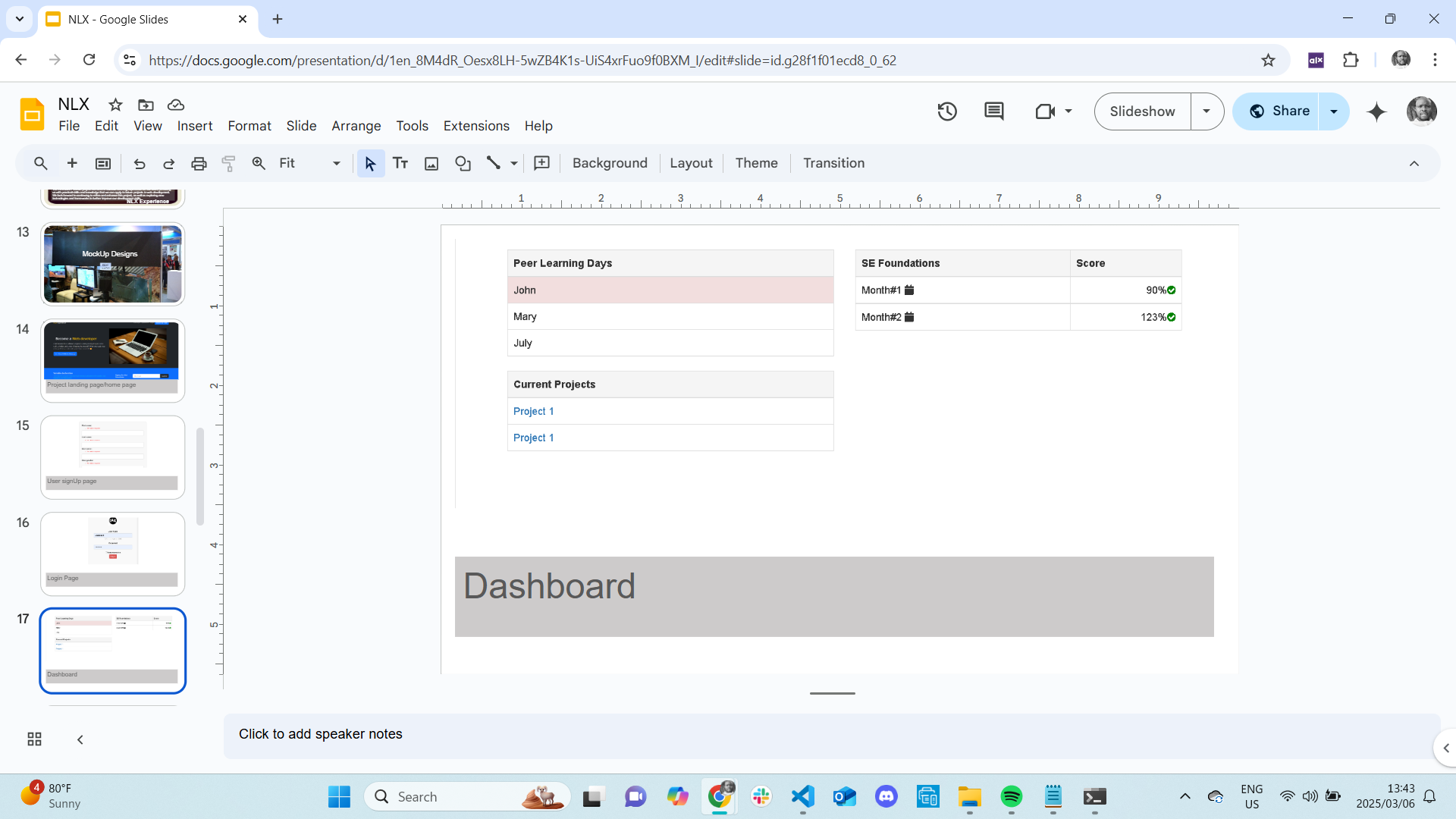Click the Select tool arrow icon
Screen dimensions: 1456x819
coord(369,163)
